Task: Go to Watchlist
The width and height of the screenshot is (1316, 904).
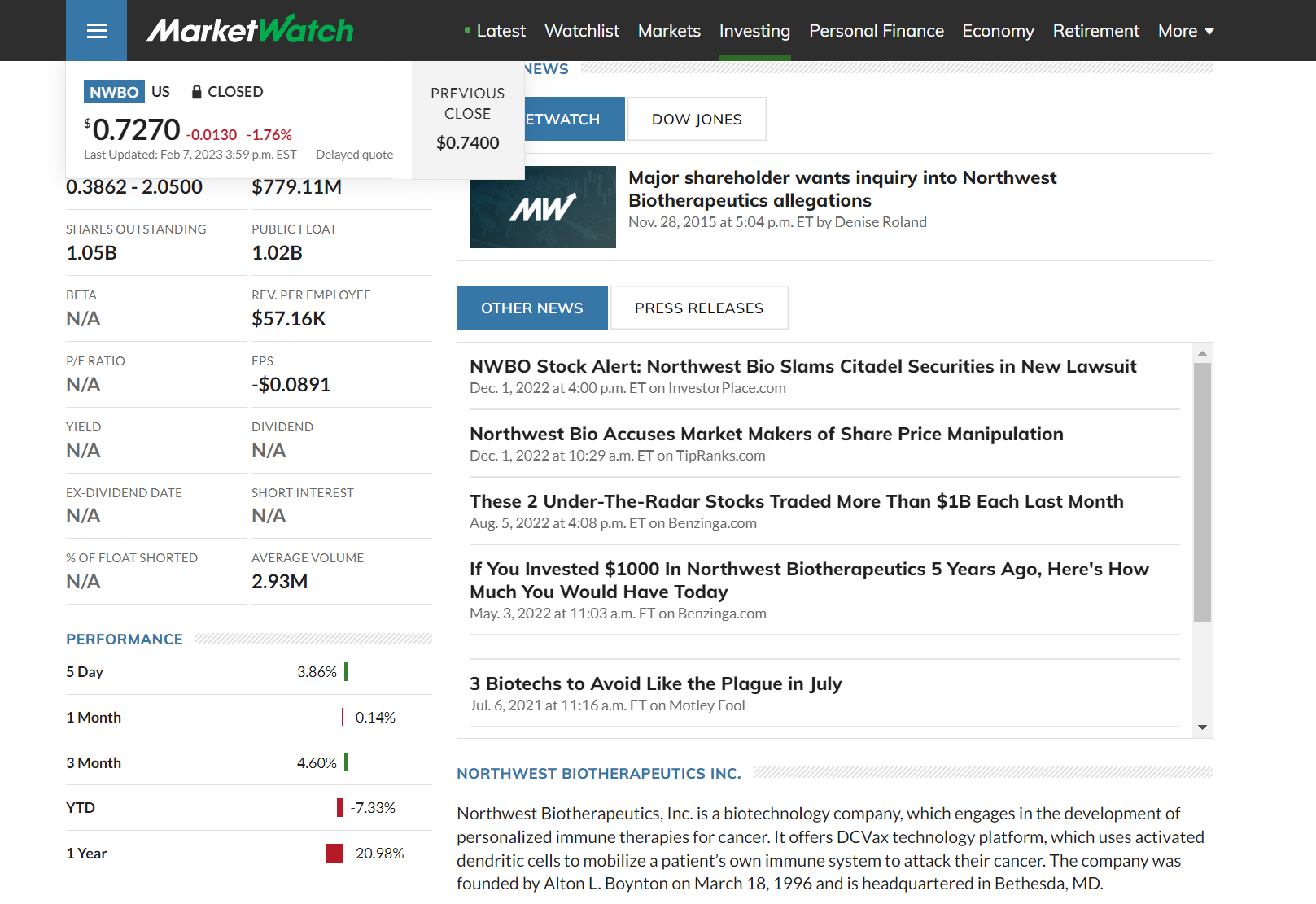Action: [x=582, y=31]
